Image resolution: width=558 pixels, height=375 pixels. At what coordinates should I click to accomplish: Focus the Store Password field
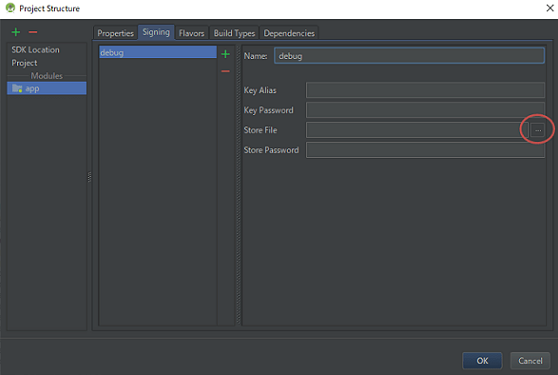(x=425, y=150)
